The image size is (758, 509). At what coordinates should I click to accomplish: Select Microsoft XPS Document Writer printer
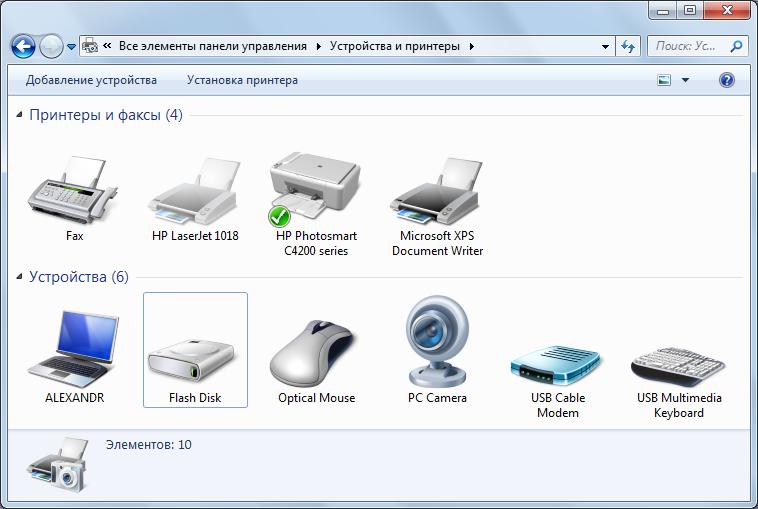(437, 190)
